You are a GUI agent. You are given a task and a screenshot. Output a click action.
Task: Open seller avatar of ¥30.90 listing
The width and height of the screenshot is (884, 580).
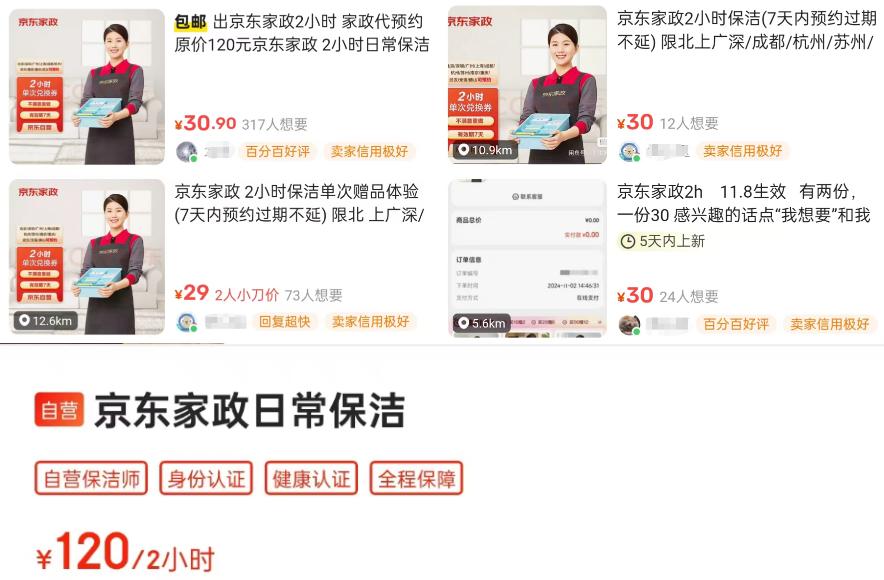point(186,152)
